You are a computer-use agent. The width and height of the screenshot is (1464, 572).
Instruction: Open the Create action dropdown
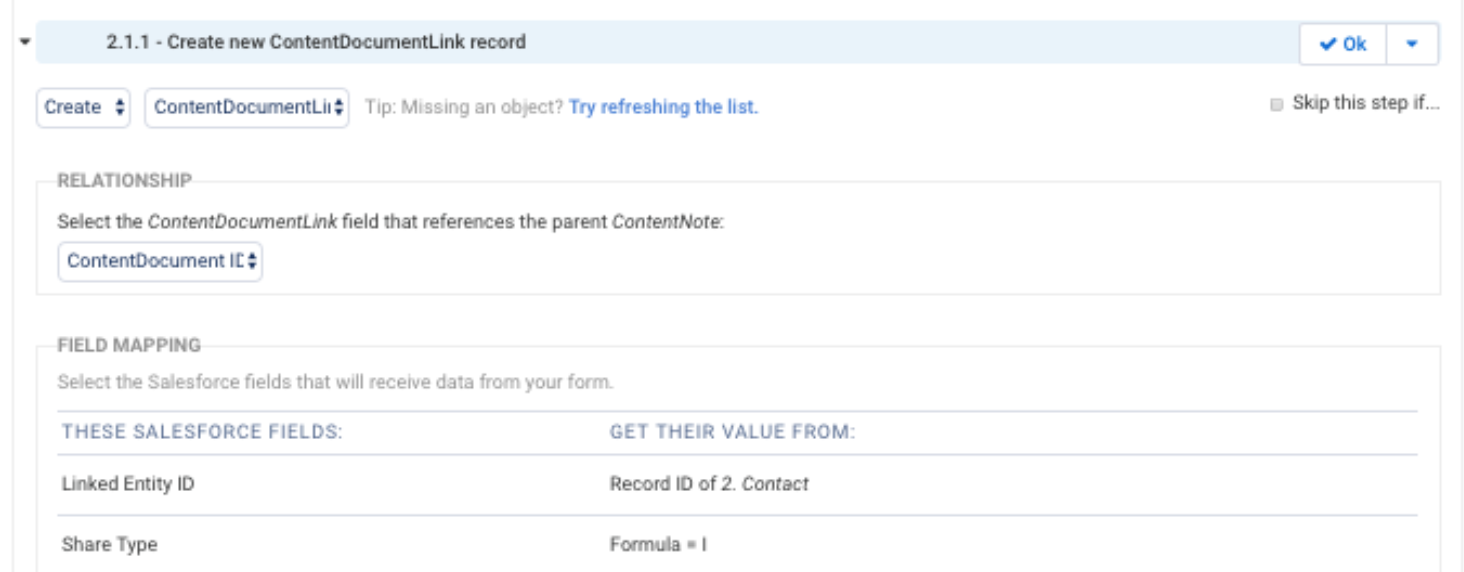click(84, 108)
